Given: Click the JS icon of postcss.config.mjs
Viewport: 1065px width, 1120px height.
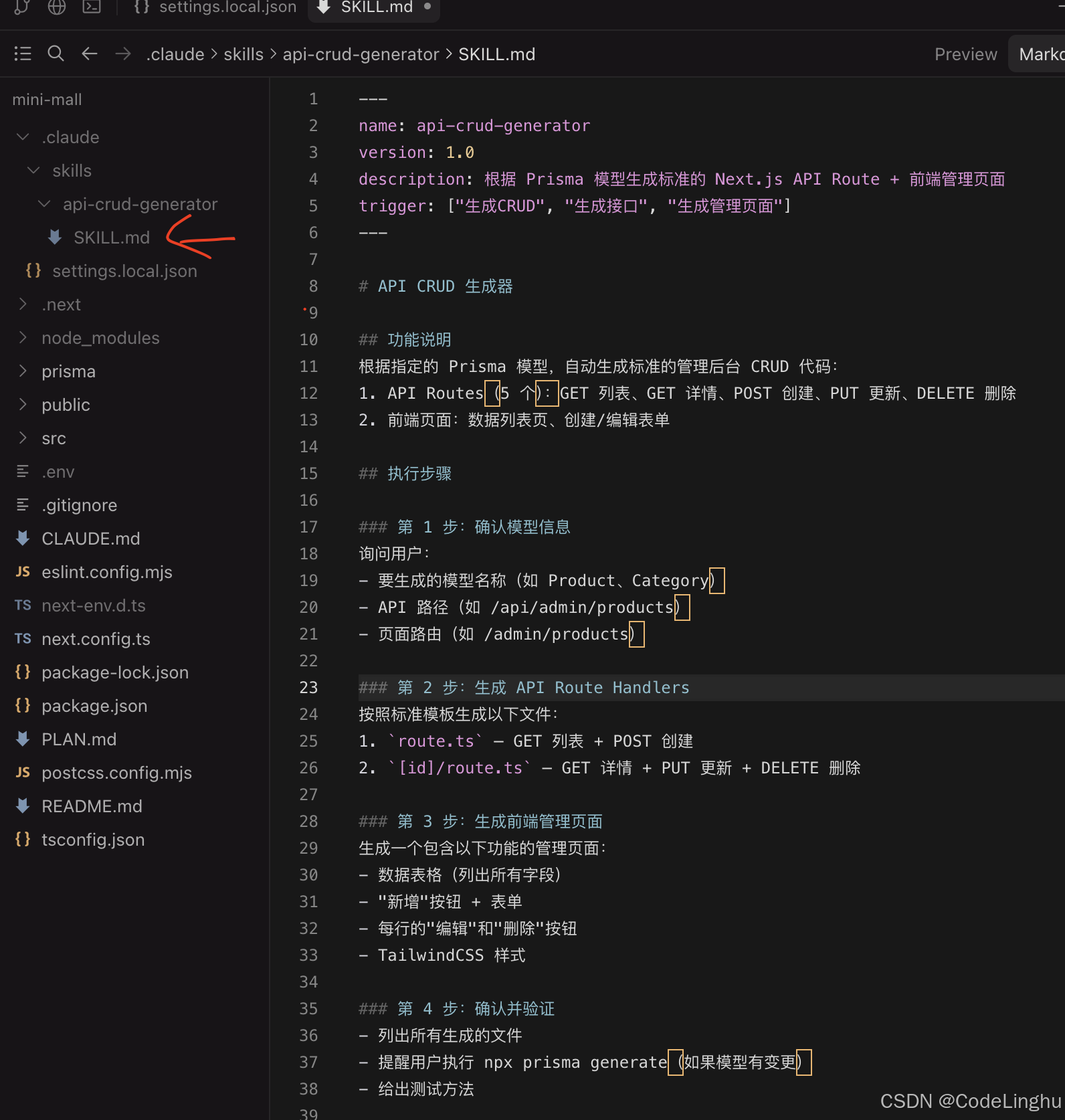Looking at the screenshot, I should point(23,772).
